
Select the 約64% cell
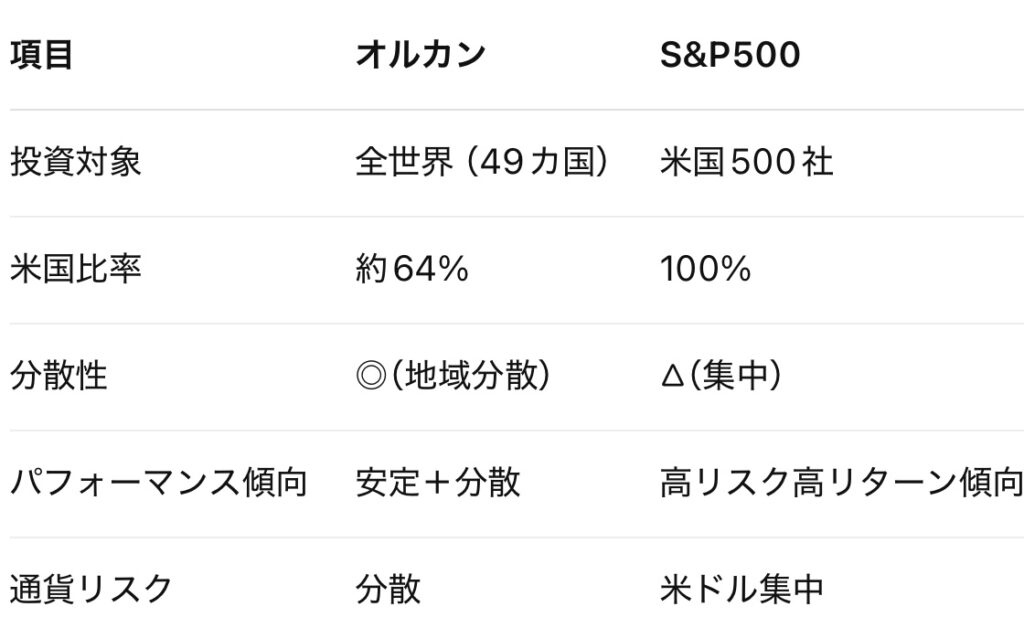(412, 269)
